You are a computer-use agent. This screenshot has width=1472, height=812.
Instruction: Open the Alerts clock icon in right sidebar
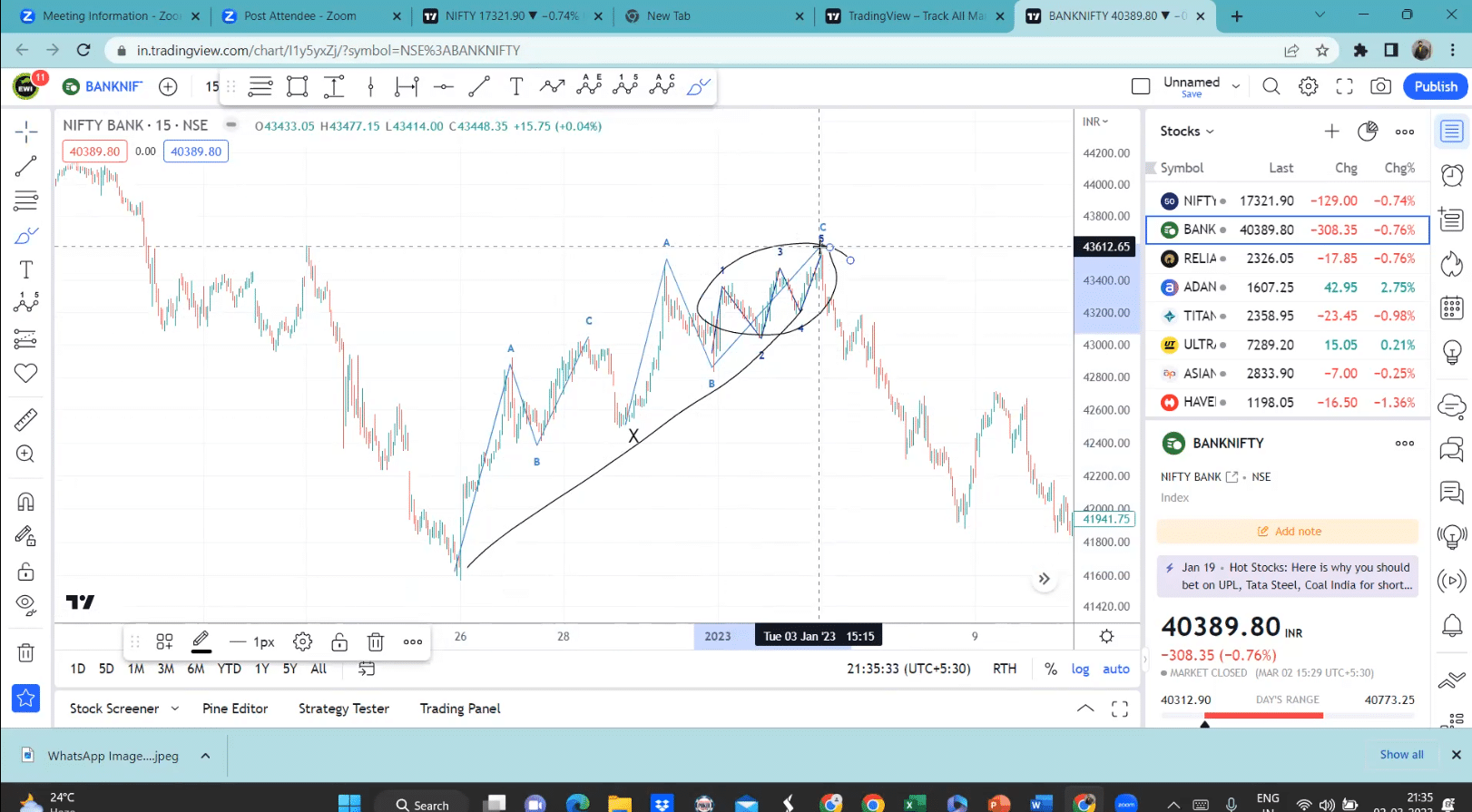[x=1451, y=174]
